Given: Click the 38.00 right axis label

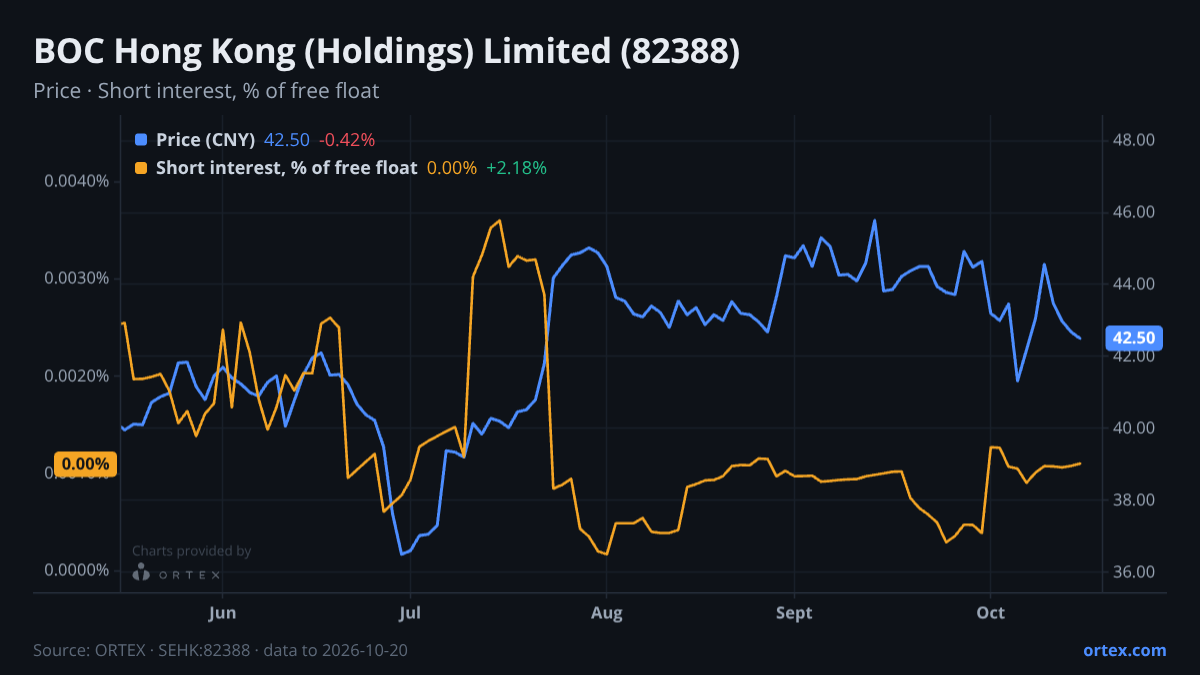Looking at the screenshot, I should coord(1134,500).
